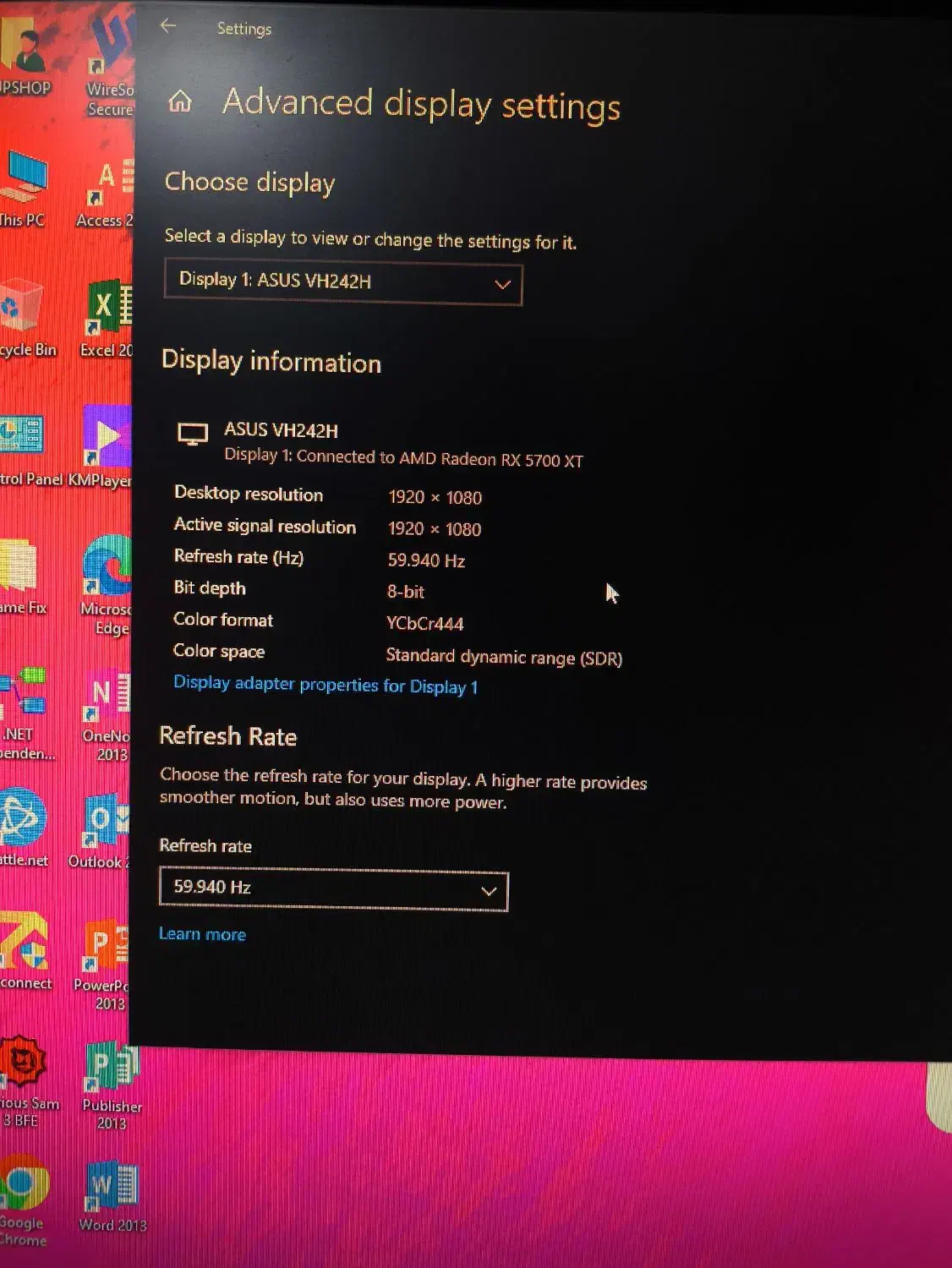This screenshot has width=952, height=1268.
Task: Select the desktop icon labeled connect
Action: (25, 952)
